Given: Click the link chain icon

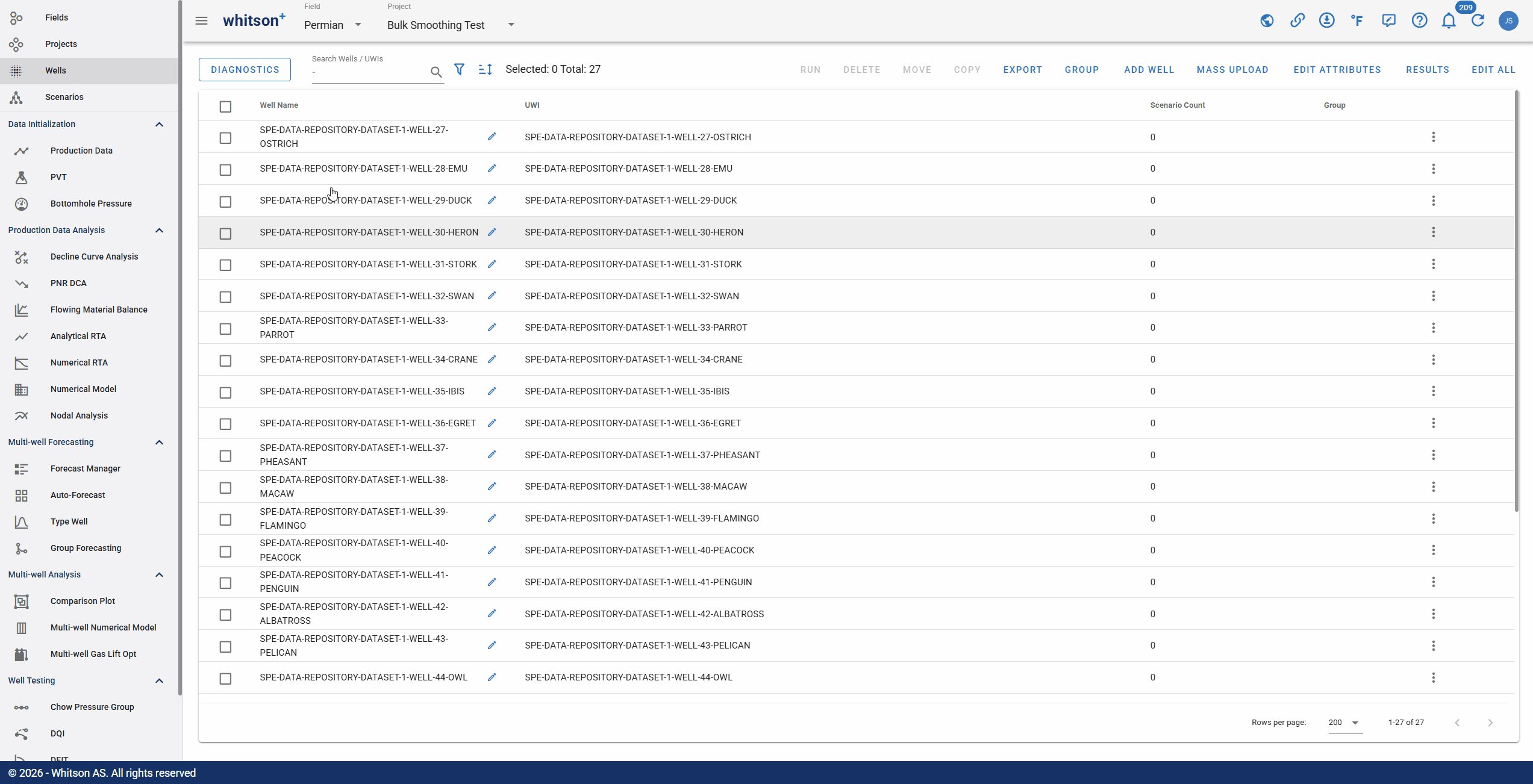Looking at the screenshot, I should pos(1297,21).
